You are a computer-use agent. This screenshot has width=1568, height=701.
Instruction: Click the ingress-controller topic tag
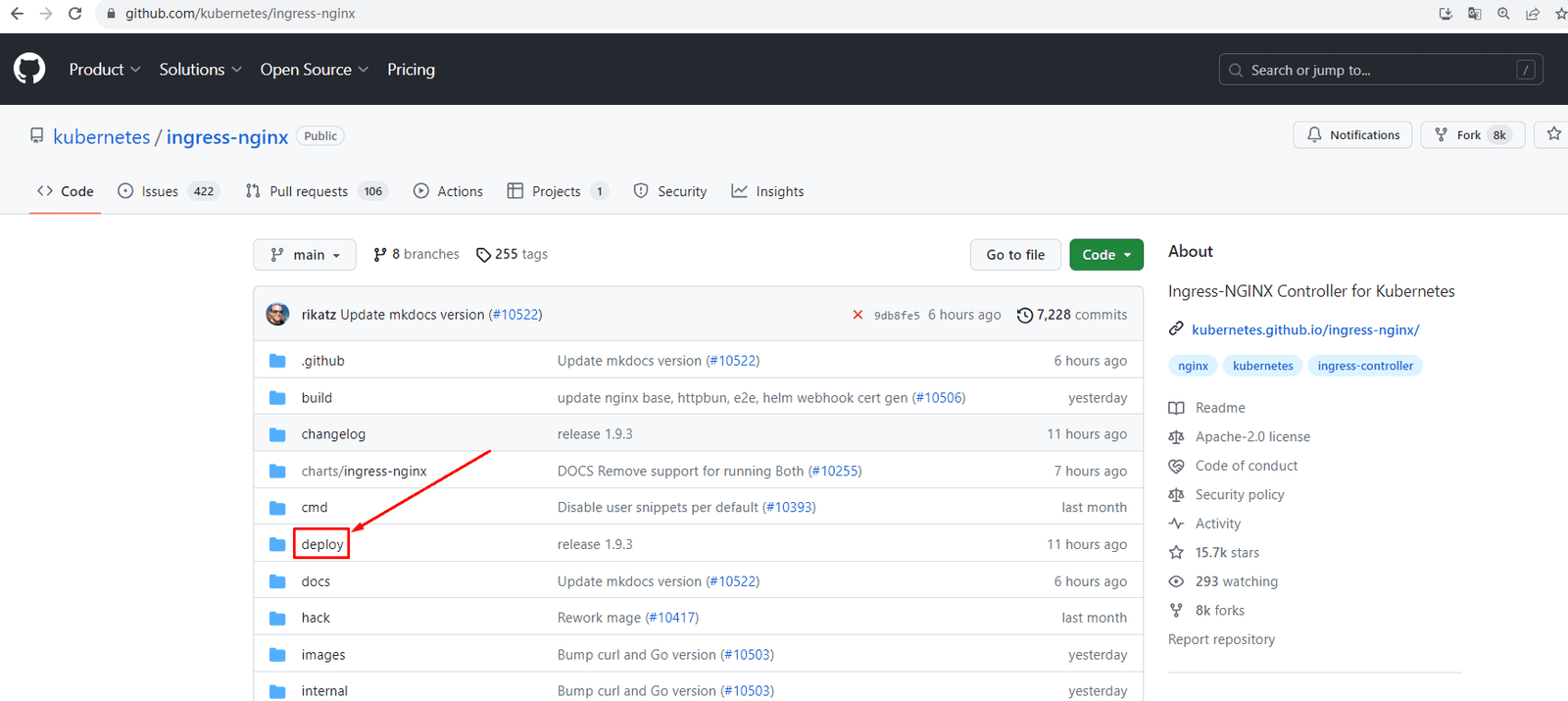click(x=1365, y=366)
